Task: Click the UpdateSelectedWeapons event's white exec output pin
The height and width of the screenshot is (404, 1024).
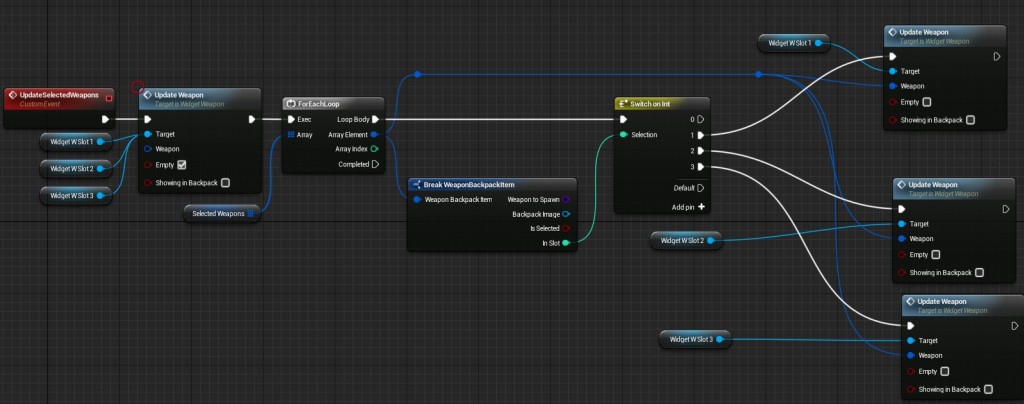Action: pyautogui.click(x=105, y=119)
